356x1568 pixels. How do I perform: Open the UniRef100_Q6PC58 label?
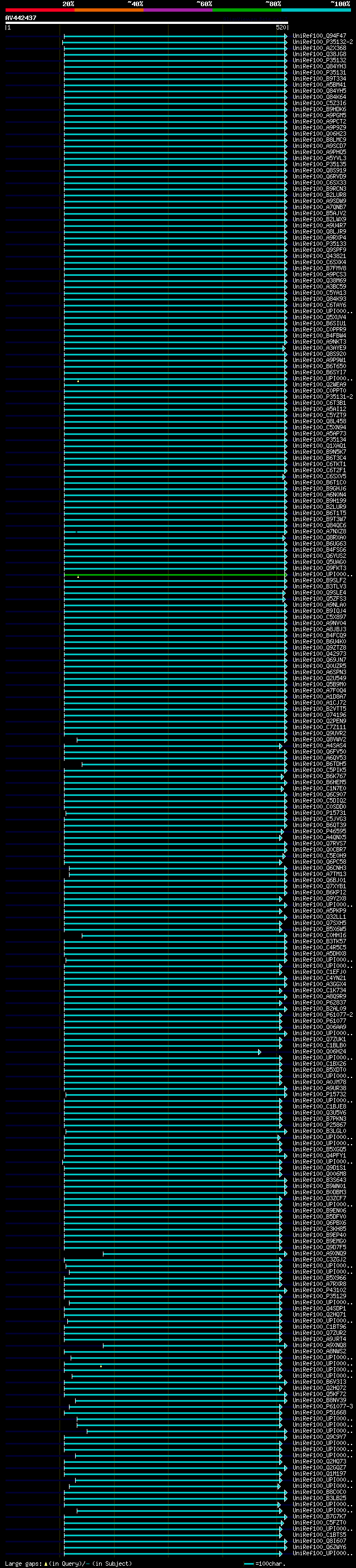(319, 861)
